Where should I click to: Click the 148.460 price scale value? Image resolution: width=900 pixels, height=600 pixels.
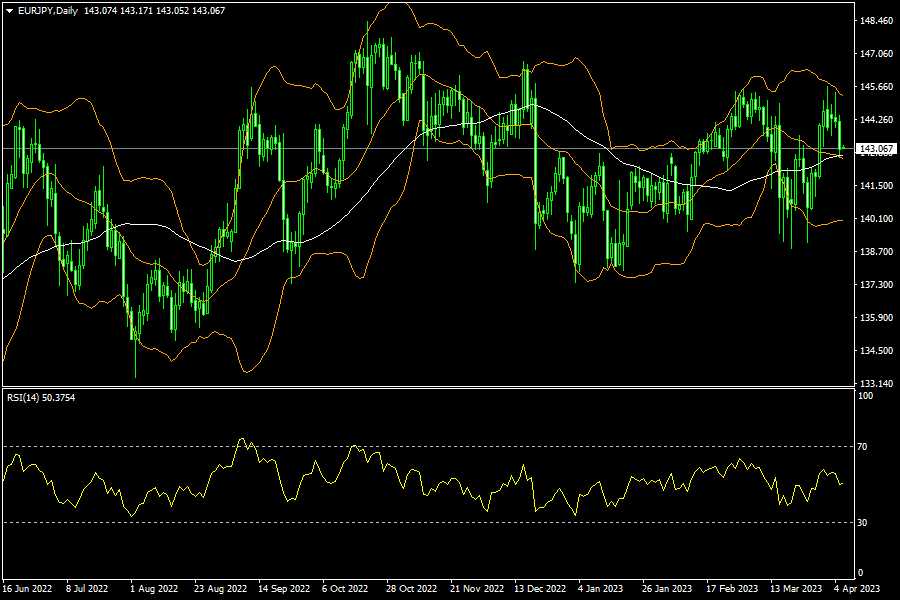coord(876,21)
